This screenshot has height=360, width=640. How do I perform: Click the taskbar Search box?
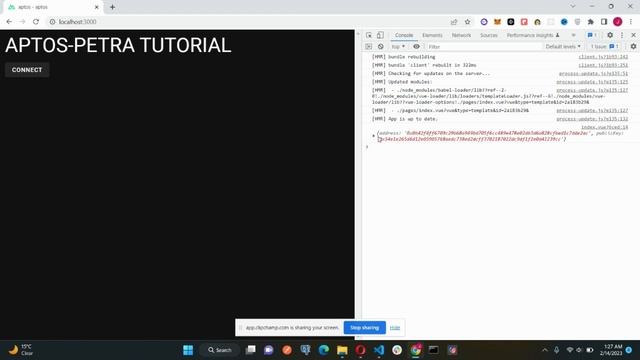click(220, 350)
